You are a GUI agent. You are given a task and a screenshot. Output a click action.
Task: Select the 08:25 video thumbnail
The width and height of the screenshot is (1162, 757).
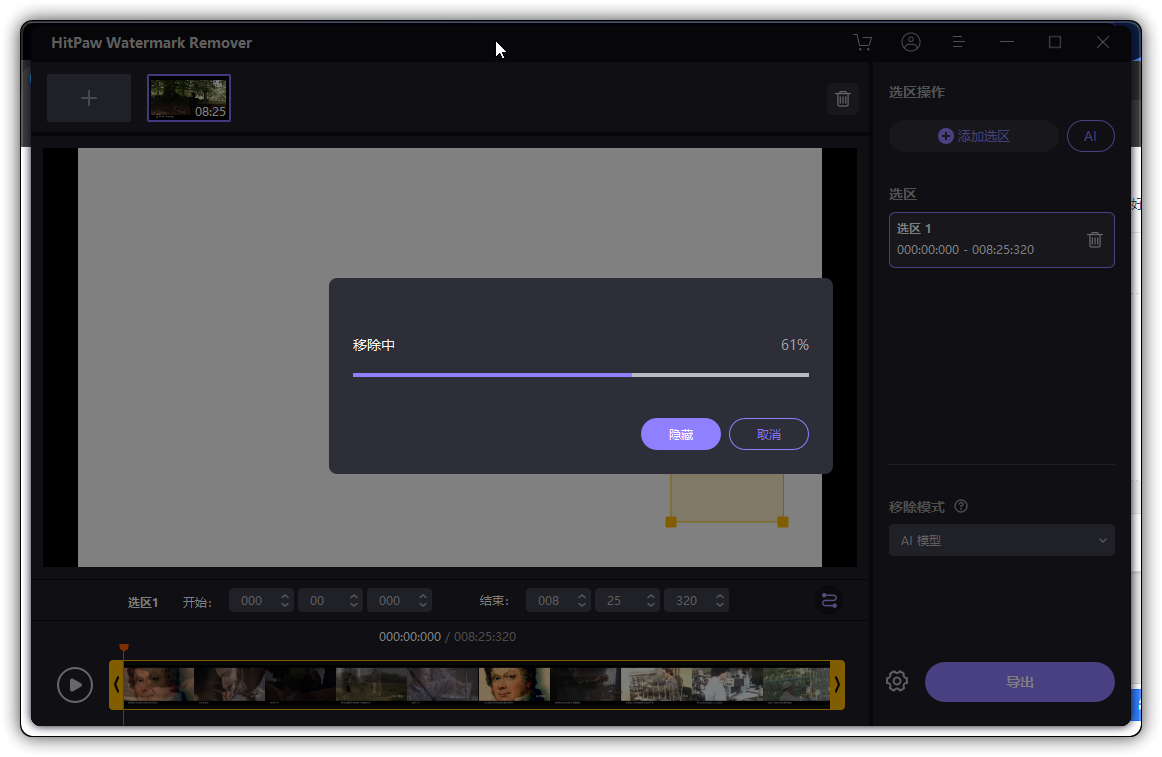point(189,98)
